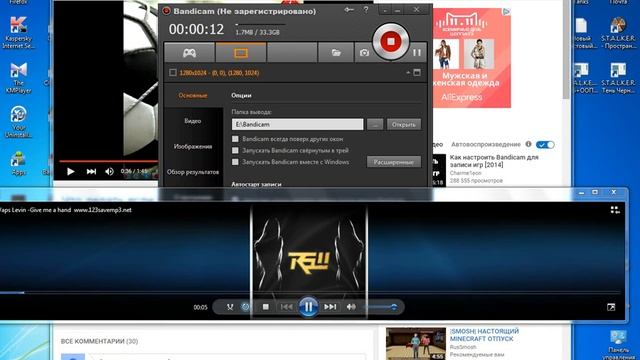Open the RusSmosh channel link
This screenshot has width=640, height=360.
pos(462,347)
